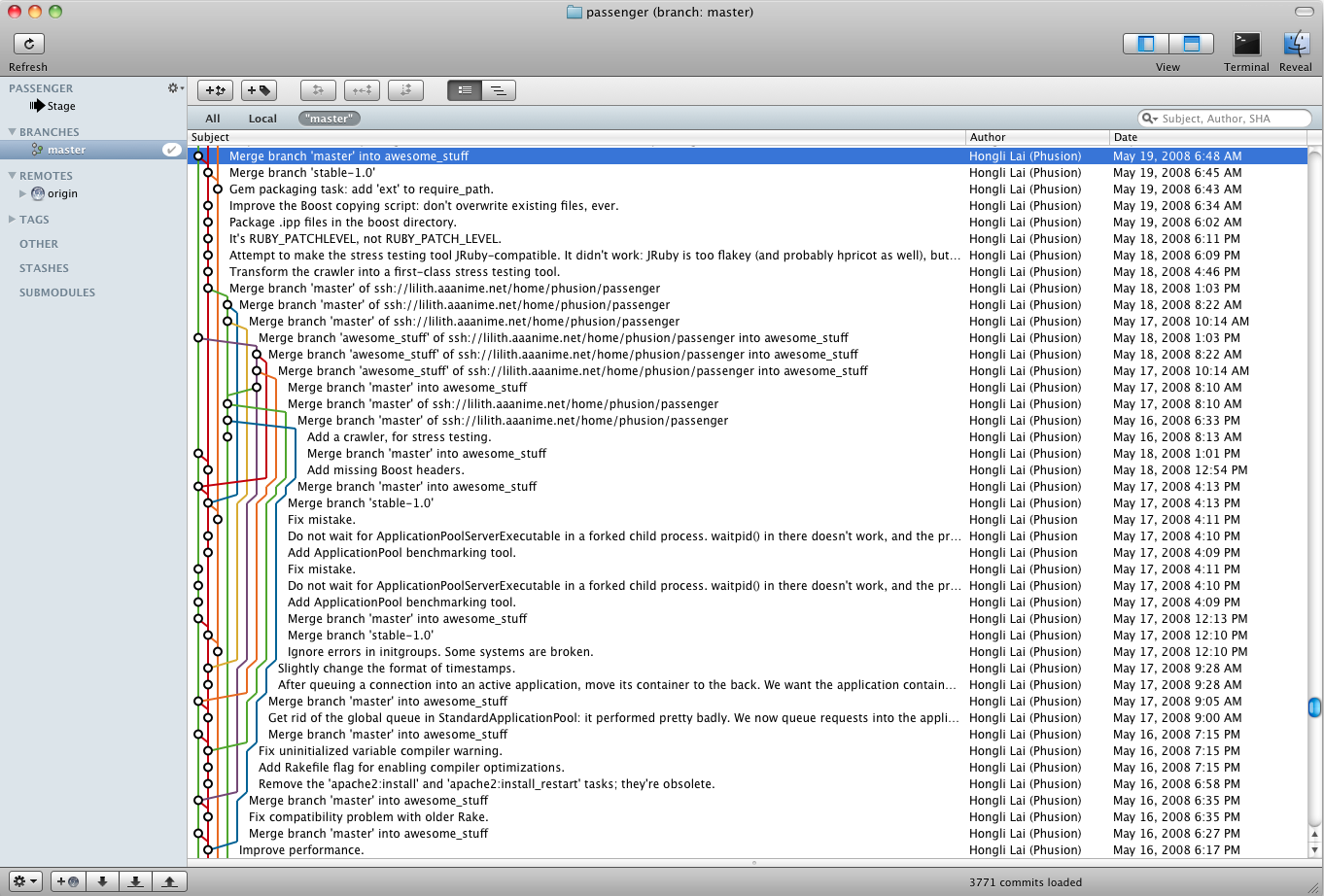Open the Terminal from the toolbar

coord(1246,44)
